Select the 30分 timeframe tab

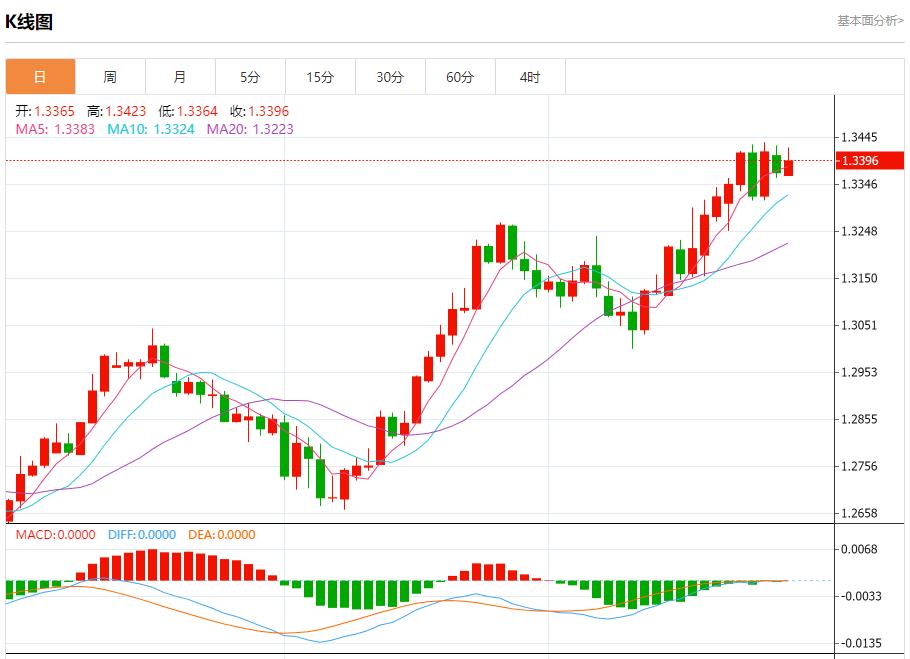tap(390, 77)
